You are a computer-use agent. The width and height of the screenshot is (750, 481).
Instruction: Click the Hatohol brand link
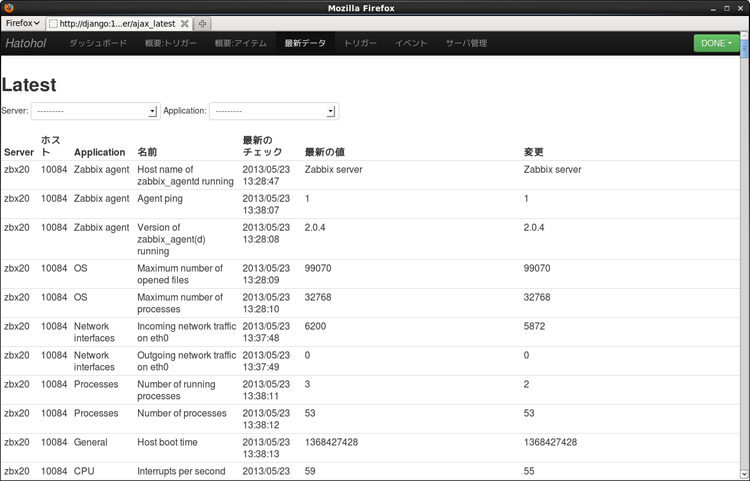[x=25, y=43]
